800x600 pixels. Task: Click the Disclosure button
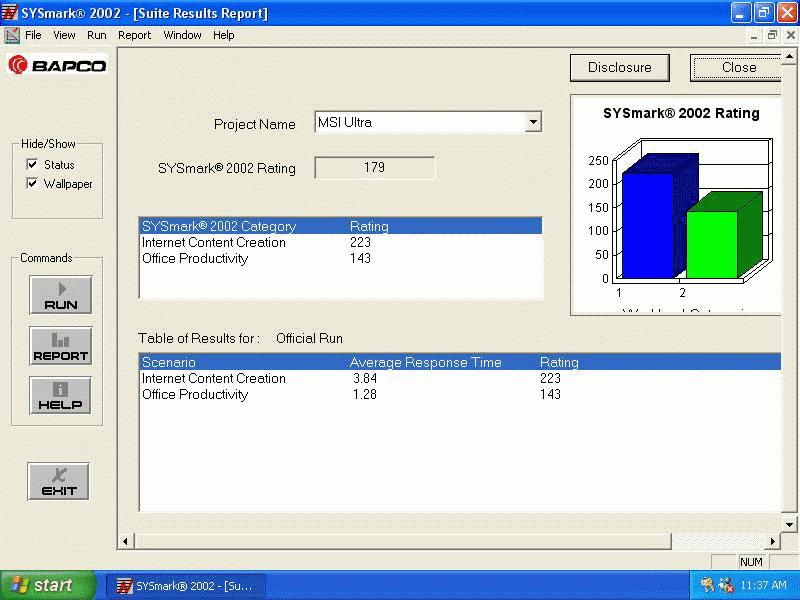(x=619, y=68)
